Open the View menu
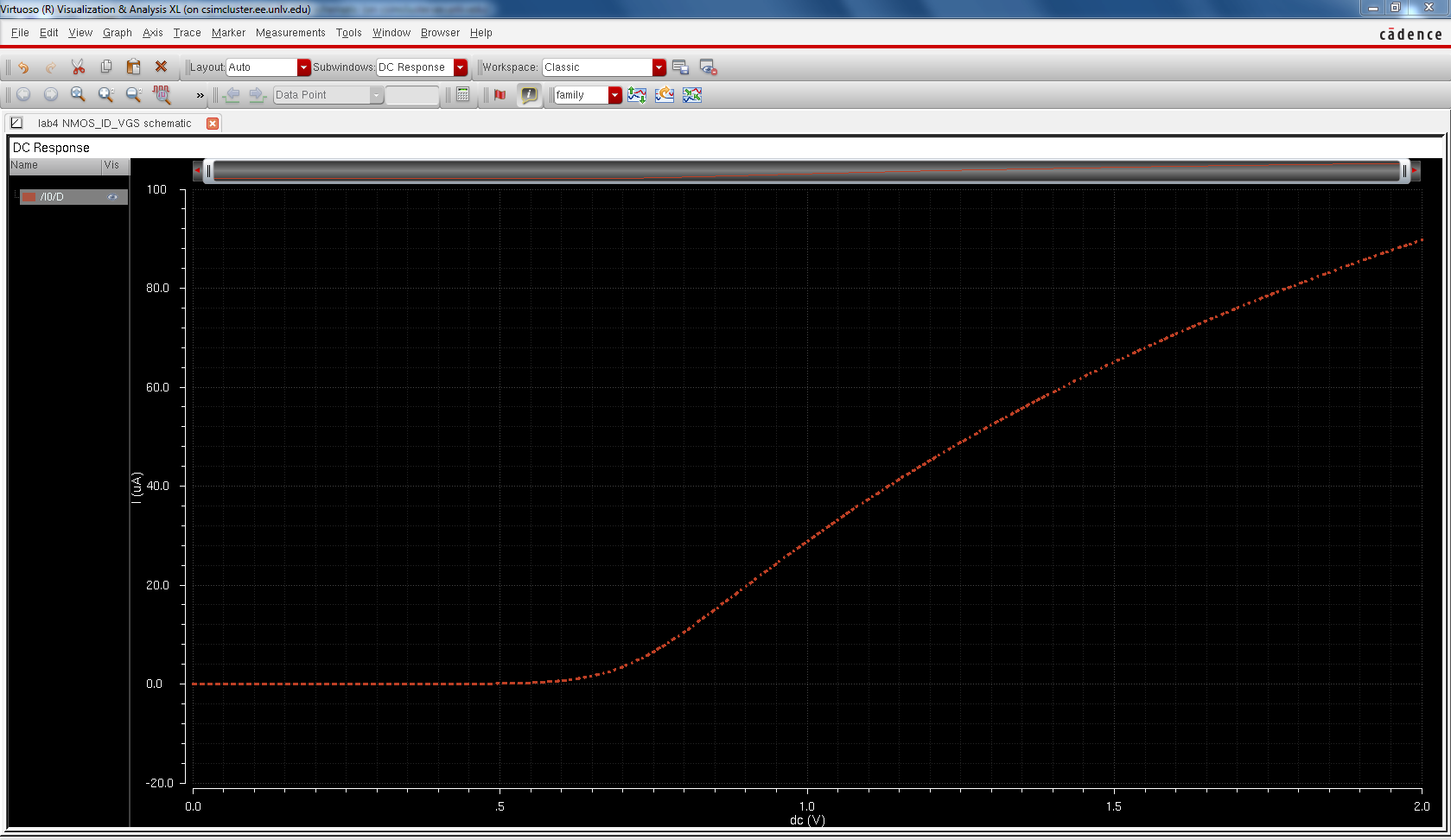This screenshot has height=840, width=1451. coord(80,33)
